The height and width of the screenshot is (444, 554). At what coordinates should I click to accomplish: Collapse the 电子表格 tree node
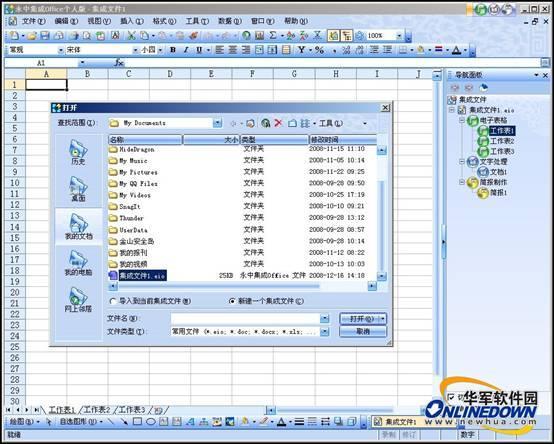462,120
